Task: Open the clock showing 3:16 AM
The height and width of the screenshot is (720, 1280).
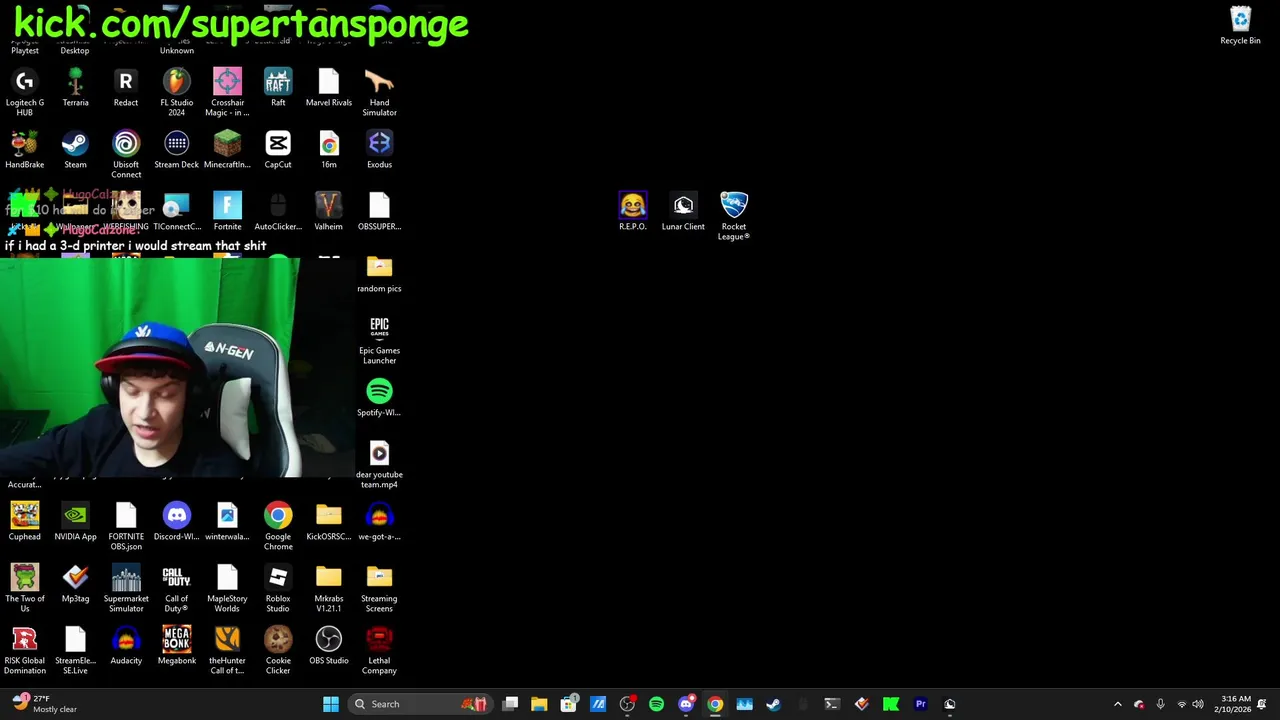Action: (1236, 704)
